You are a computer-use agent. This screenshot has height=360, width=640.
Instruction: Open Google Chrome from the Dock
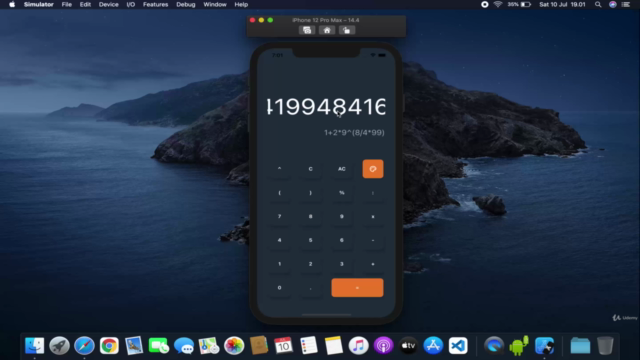tap(109, 346)
